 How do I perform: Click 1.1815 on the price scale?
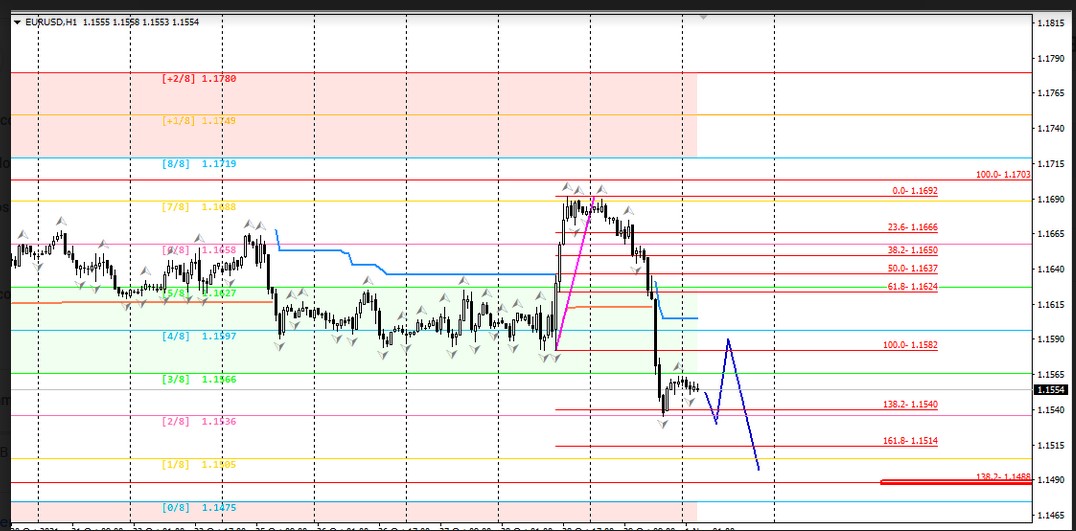pos(1050,22)
